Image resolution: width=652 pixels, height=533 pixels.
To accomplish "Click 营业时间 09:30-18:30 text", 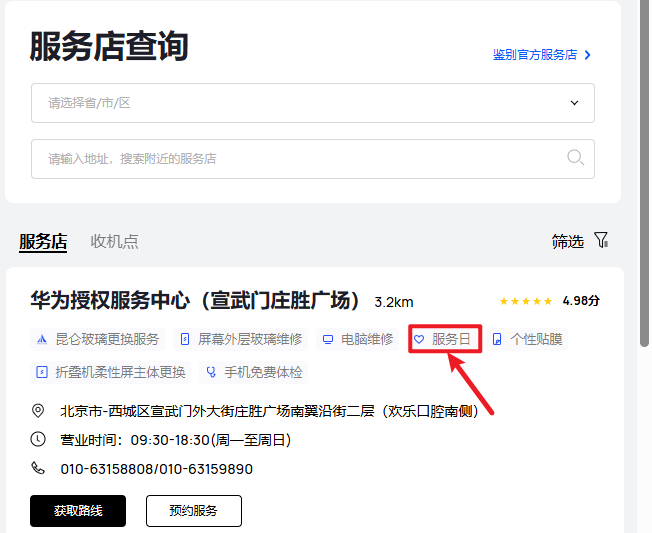I will click(x=175, y=440).
